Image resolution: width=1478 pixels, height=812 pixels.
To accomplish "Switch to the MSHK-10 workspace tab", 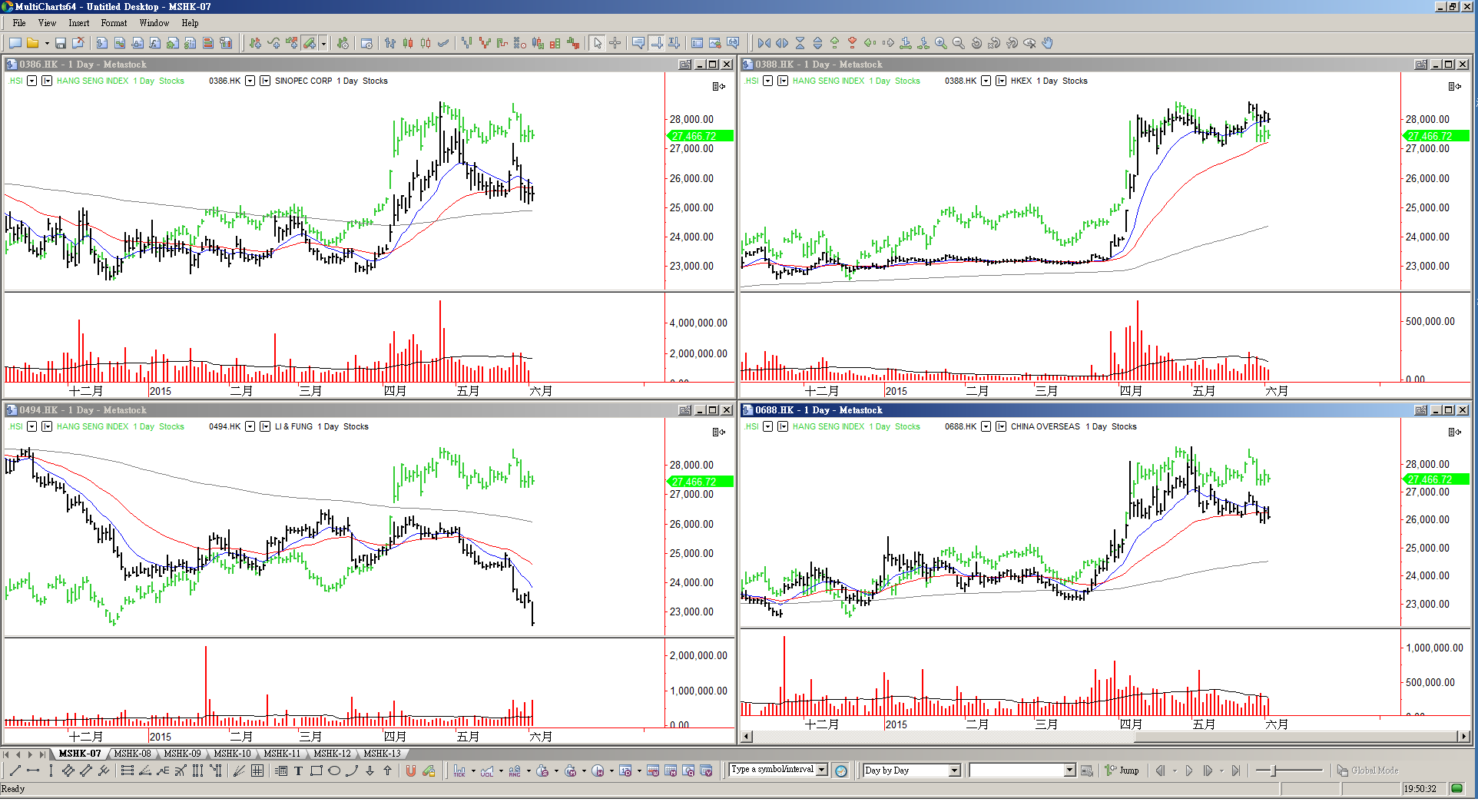I will tap(232, 754).
